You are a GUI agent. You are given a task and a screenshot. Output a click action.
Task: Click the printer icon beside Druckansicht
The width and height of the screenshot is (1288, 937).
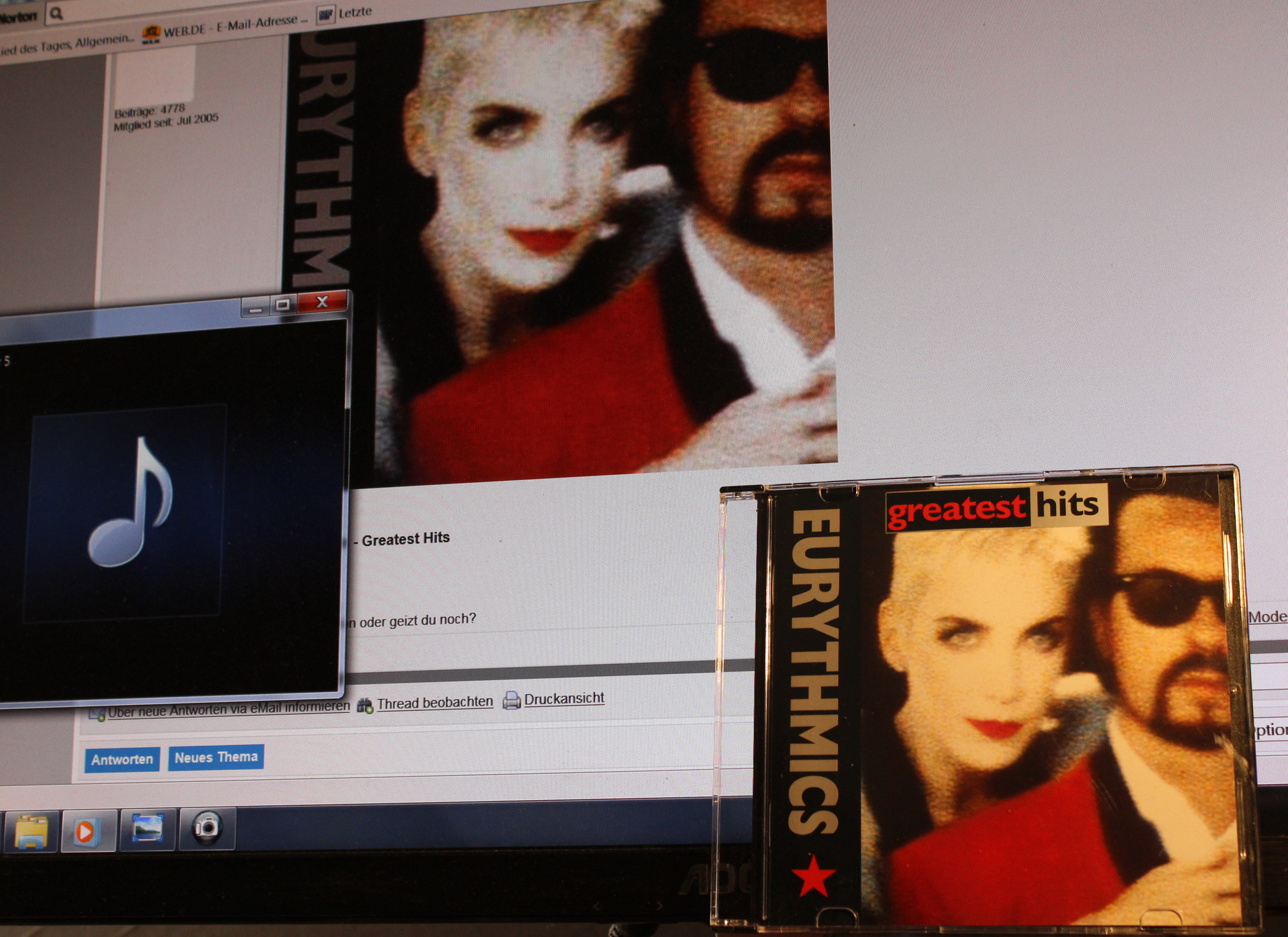[x=512, y=700]
